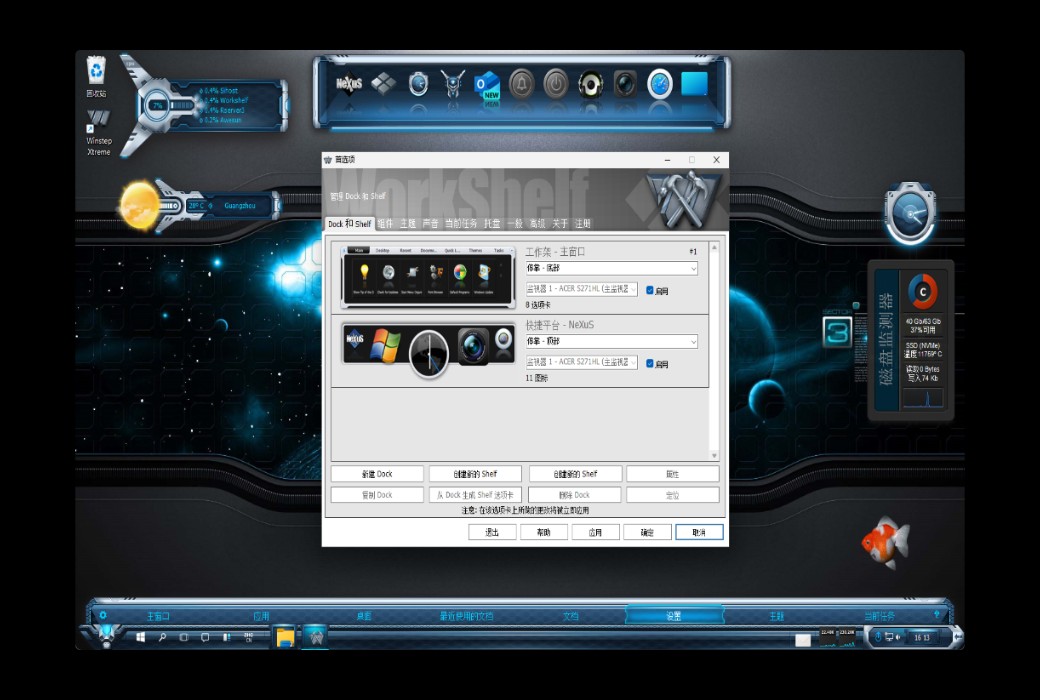Viewport: 1040px width, 700px height.
Task: Click the 新建 Dock button
Action: coord(377,473)
